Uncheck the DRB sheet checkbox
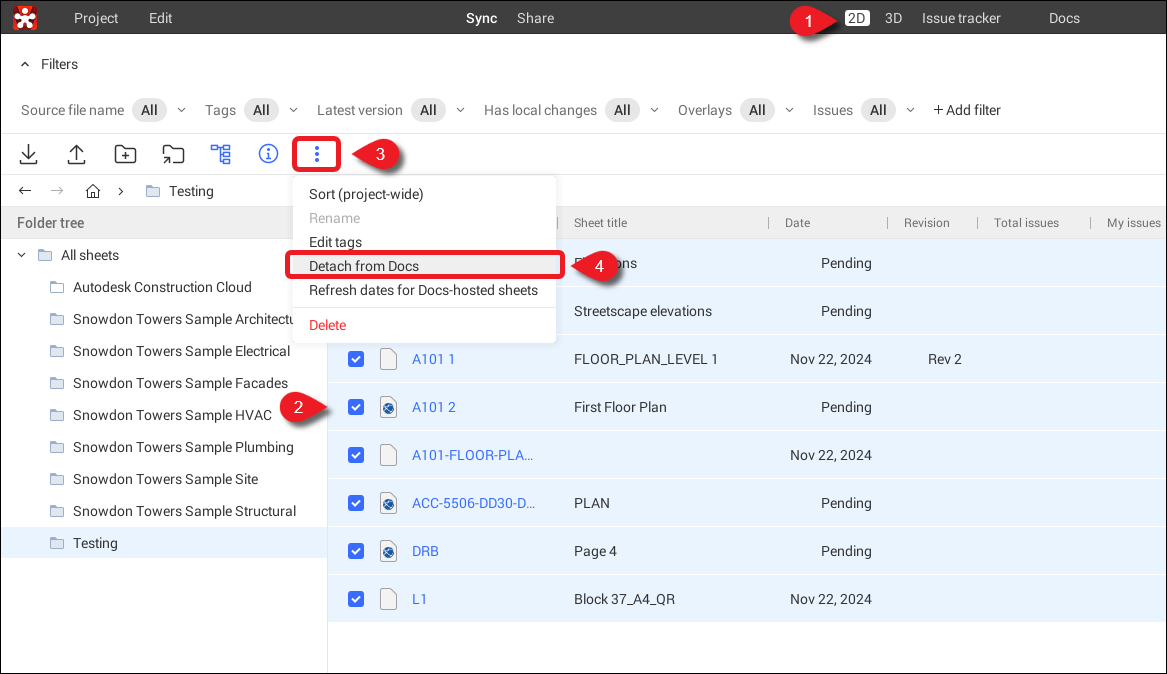1167x674 pixels. point(356,551)
